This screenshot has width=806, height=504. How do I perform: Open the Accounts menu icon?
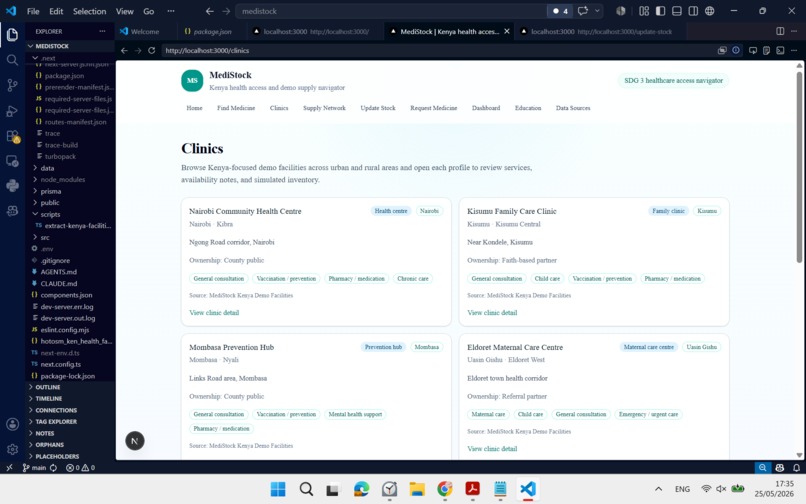click(x=12, y=424)
